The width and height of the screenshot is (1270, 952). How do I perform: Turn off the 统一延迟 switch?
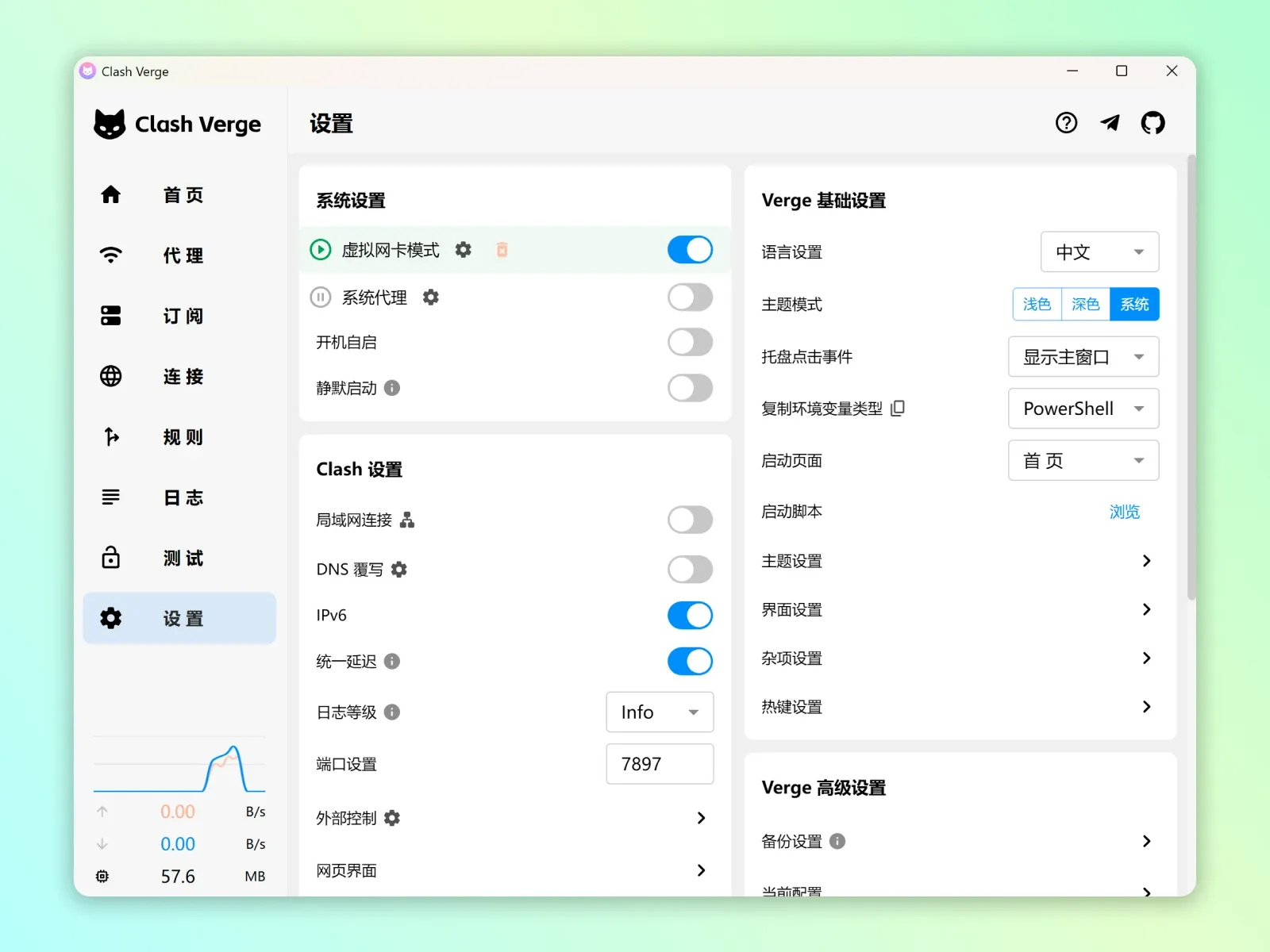click(x=690, y=661)
